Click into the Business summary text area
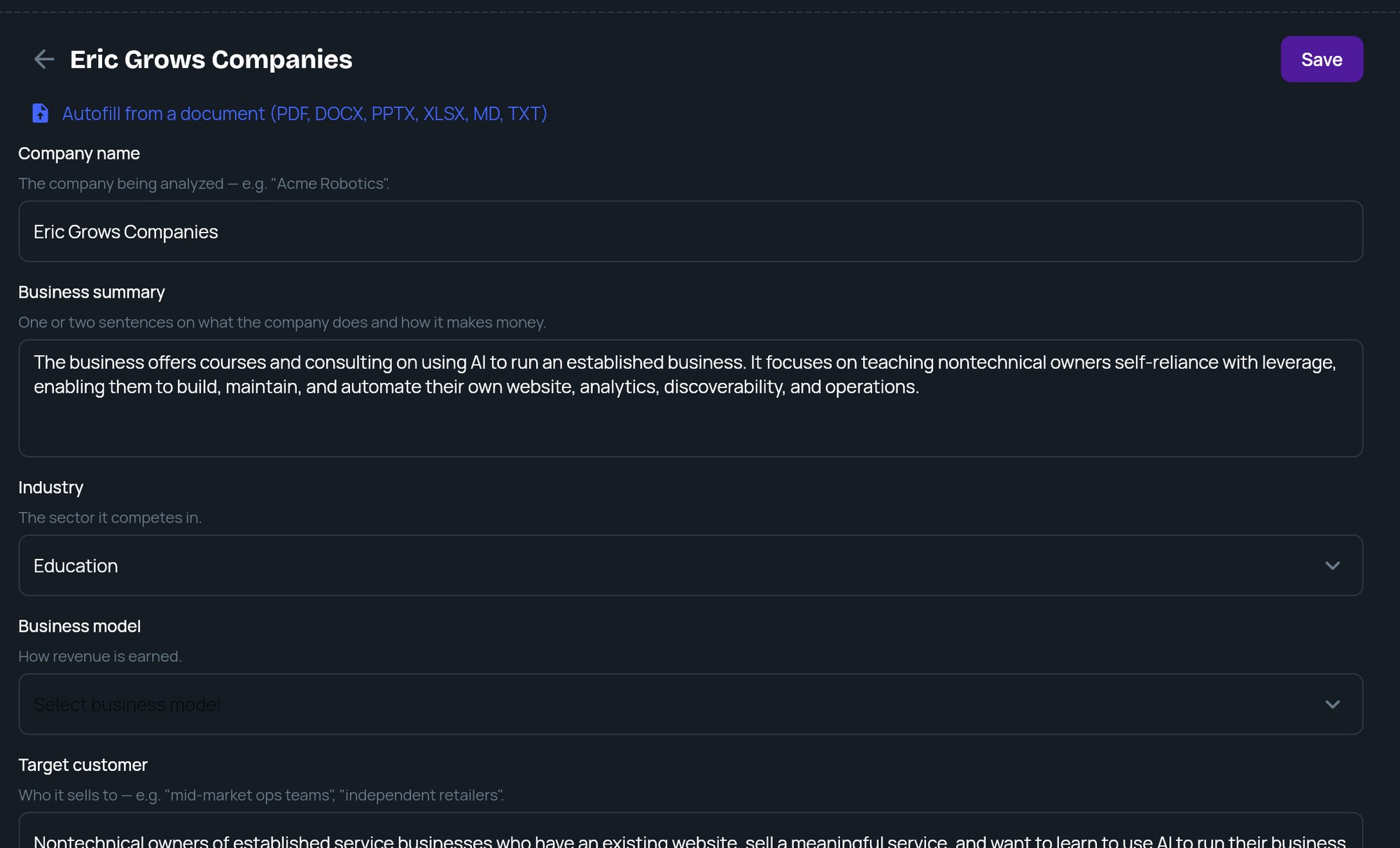1400x848 pixels. click(x=690, y=398)
